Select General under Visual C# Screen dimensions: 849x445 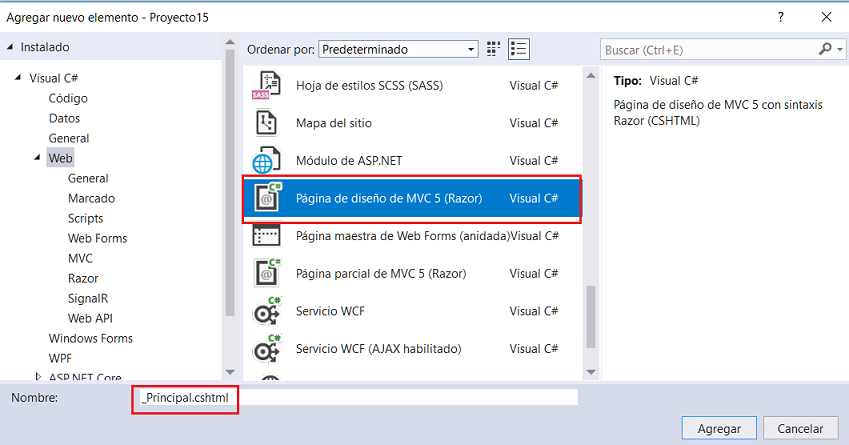click(x=69, y=138)
